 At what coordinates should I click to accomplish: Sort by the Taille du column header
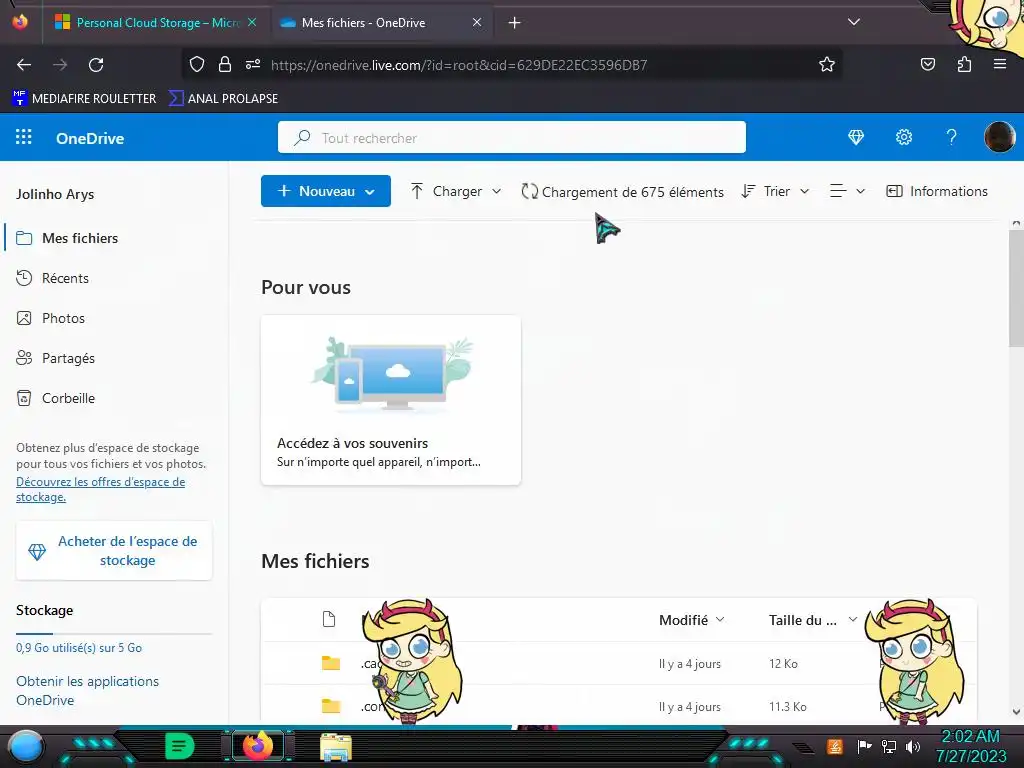coord(813,620)
